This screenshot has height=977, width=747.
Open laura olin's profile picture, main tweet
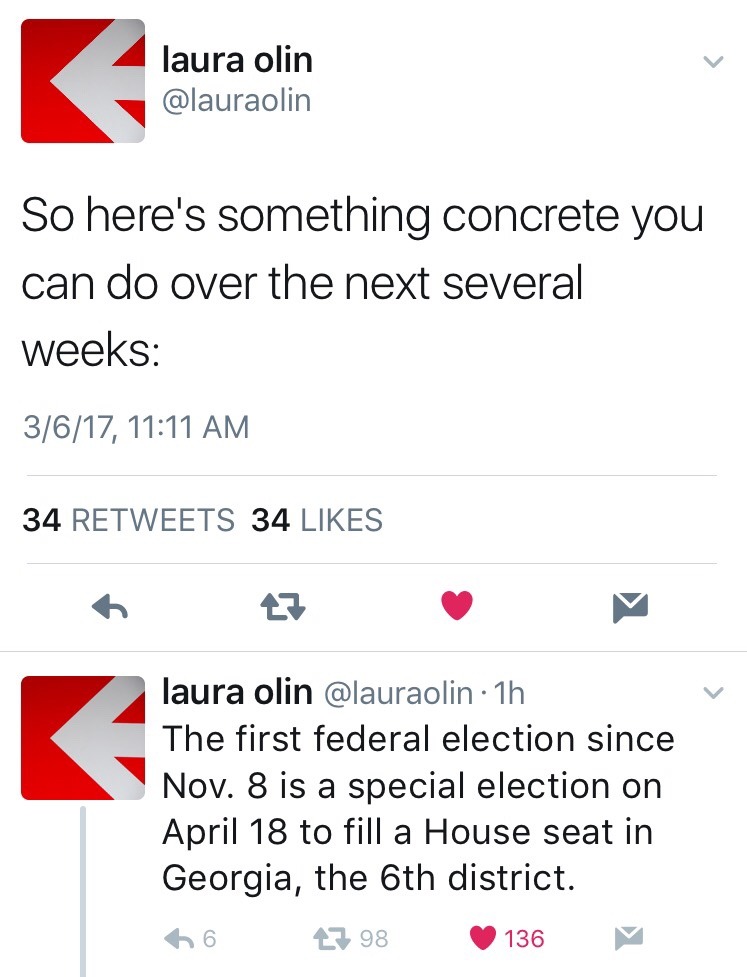coord(83,81)
